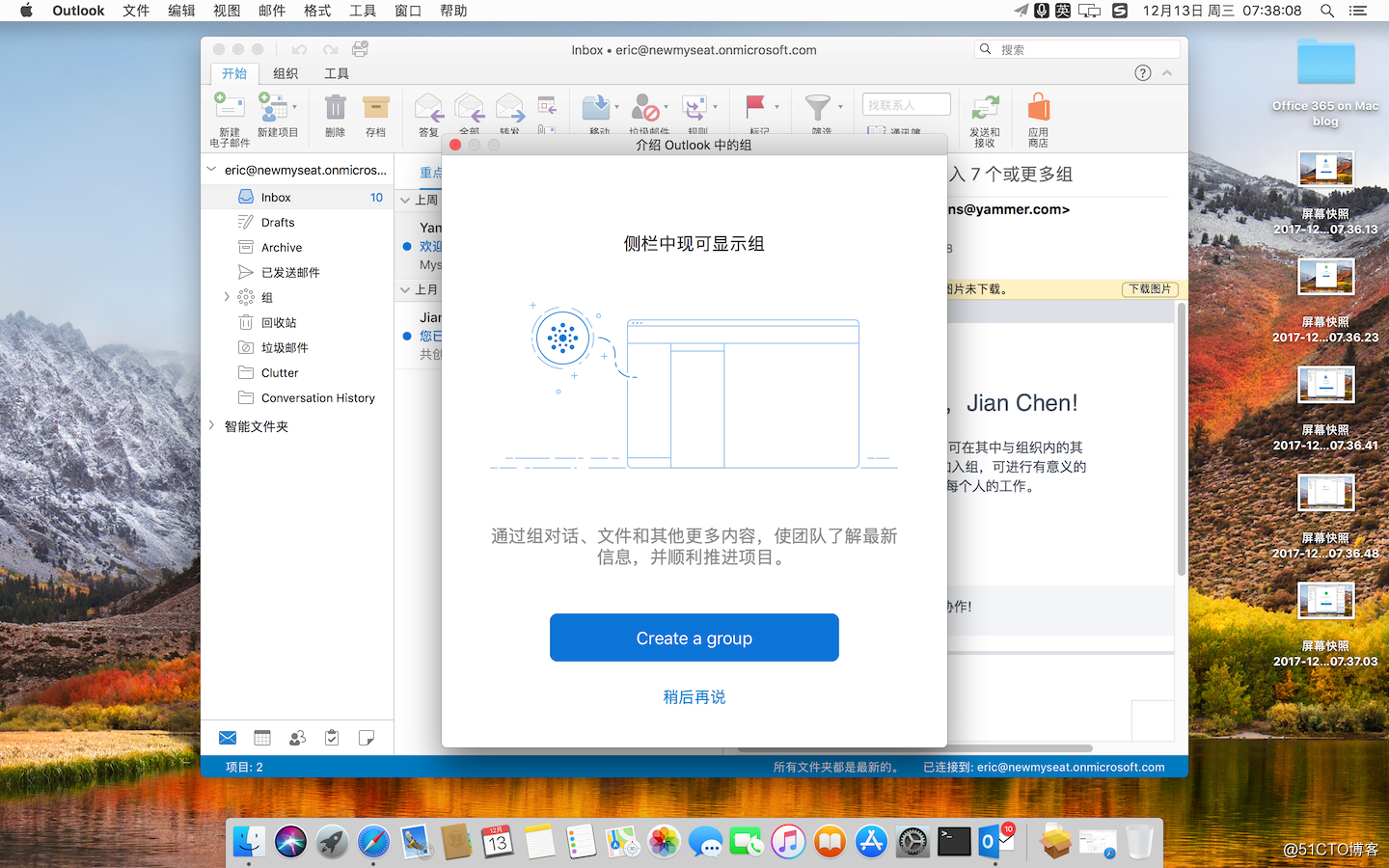Viewport: 1389px width, 868px height.
Task: Click the Junk mail (垃圾邮件) icon
Action: (x=644, y=107)
